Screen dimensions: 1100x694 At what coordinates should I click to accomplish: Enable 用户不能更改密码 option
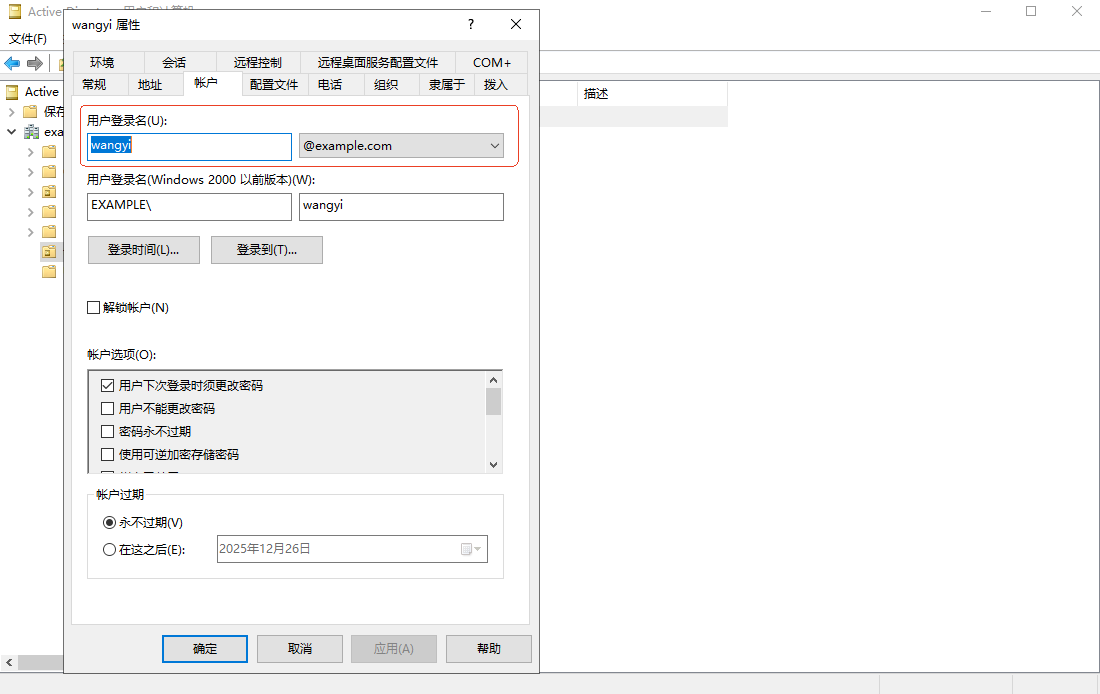tap(107, 408)
